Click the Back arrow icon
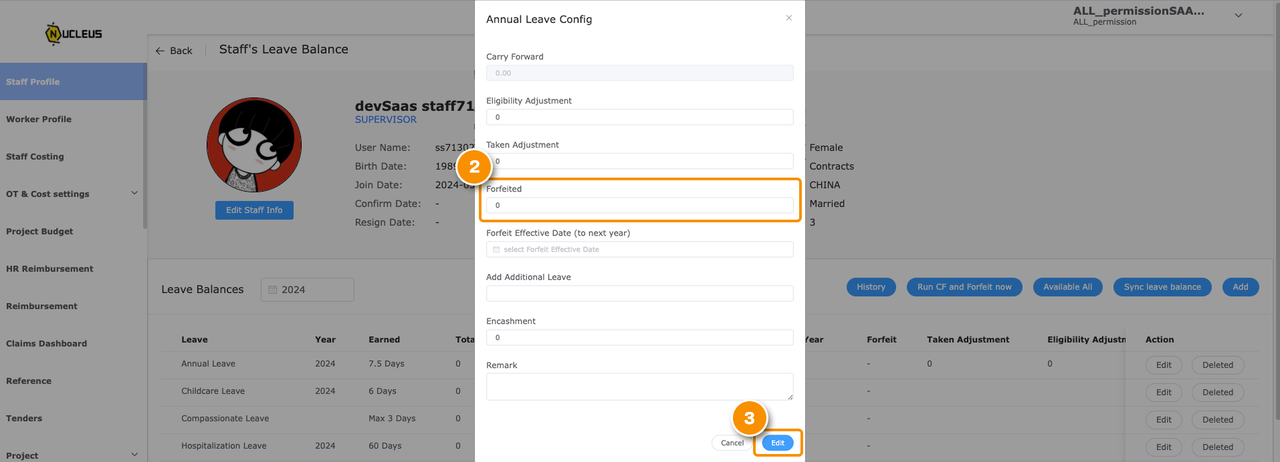Viewport: 1280px width, 462px height. [160, 50]
